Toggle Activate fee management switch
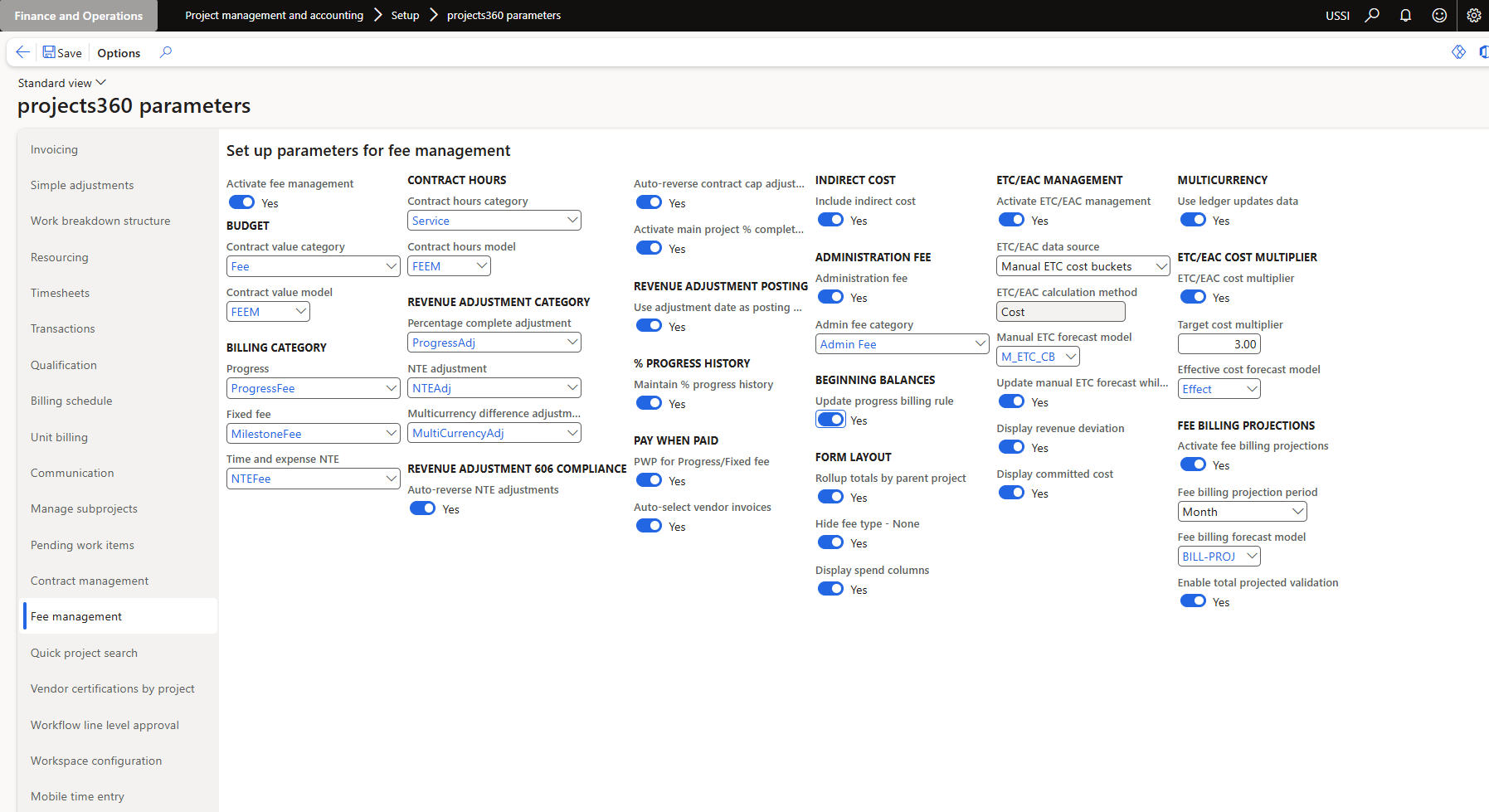 point(242,202)
